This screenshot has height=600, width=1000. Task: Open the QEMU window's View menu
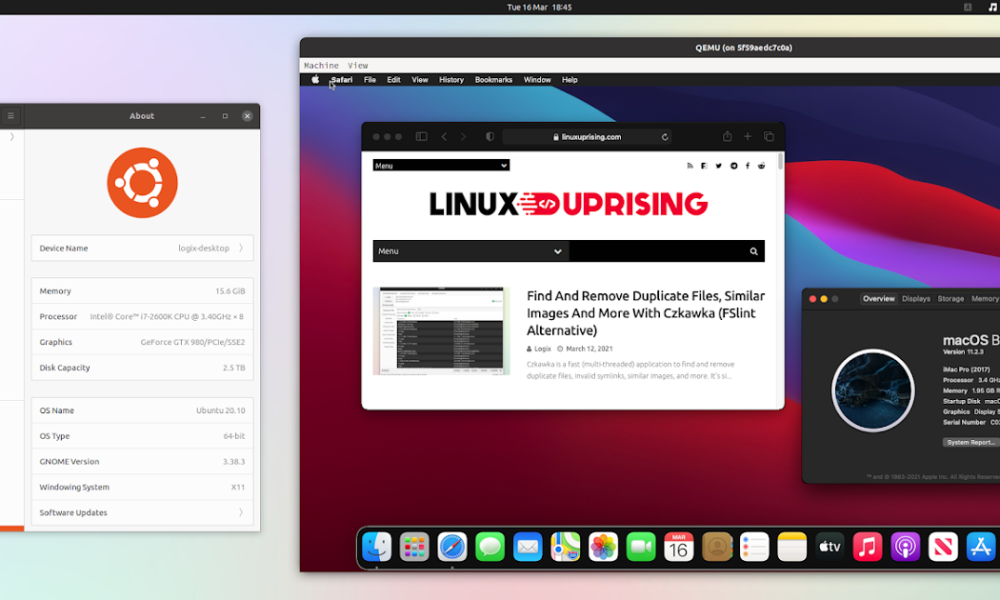pyautogui.click(x=358, y=66)
